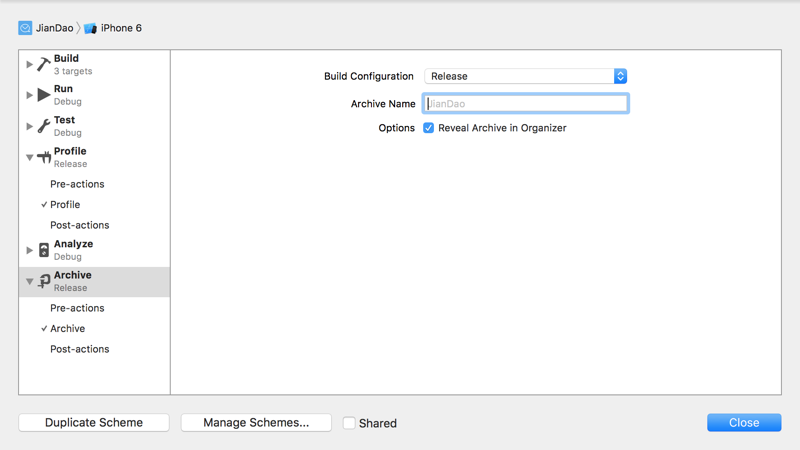Collapse the Archive section disclosure triangle
This screenshot has height=450, width=800.
(29, 281)
